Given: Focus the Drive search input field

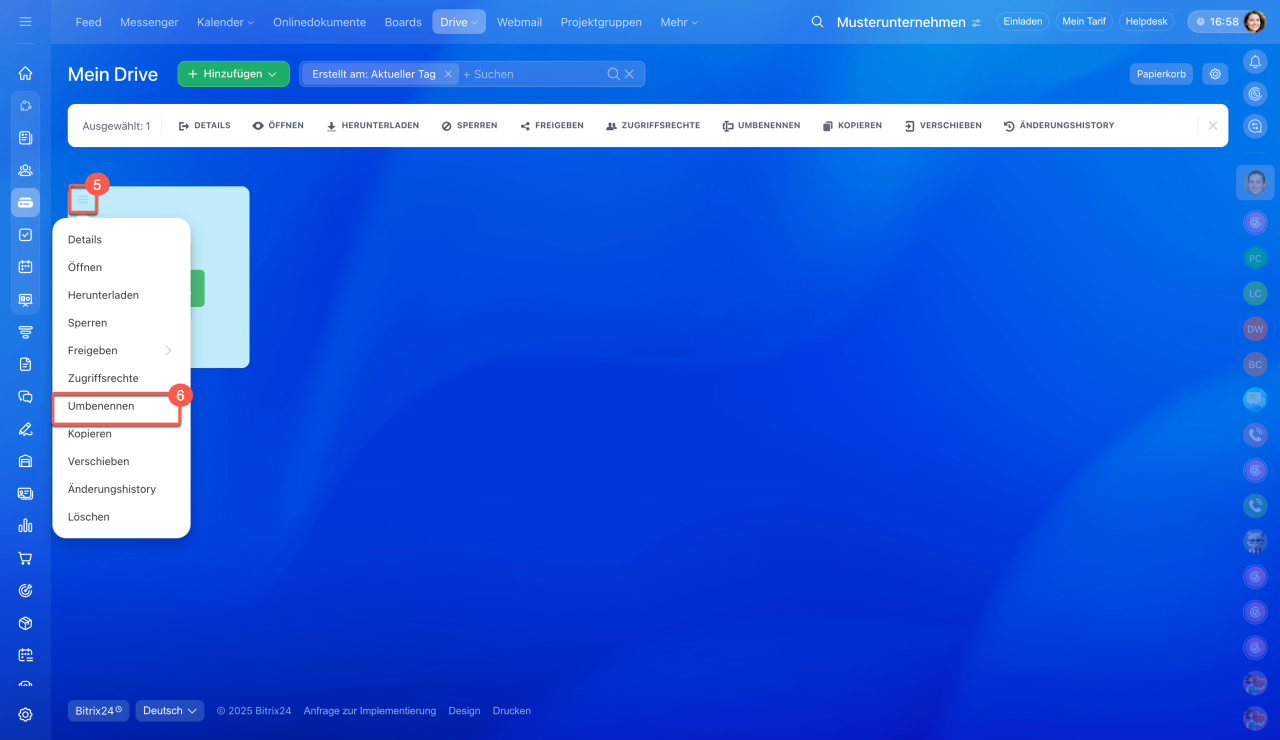Looking at the screenshot, I should pyautogui.click(x=532, y=74).
